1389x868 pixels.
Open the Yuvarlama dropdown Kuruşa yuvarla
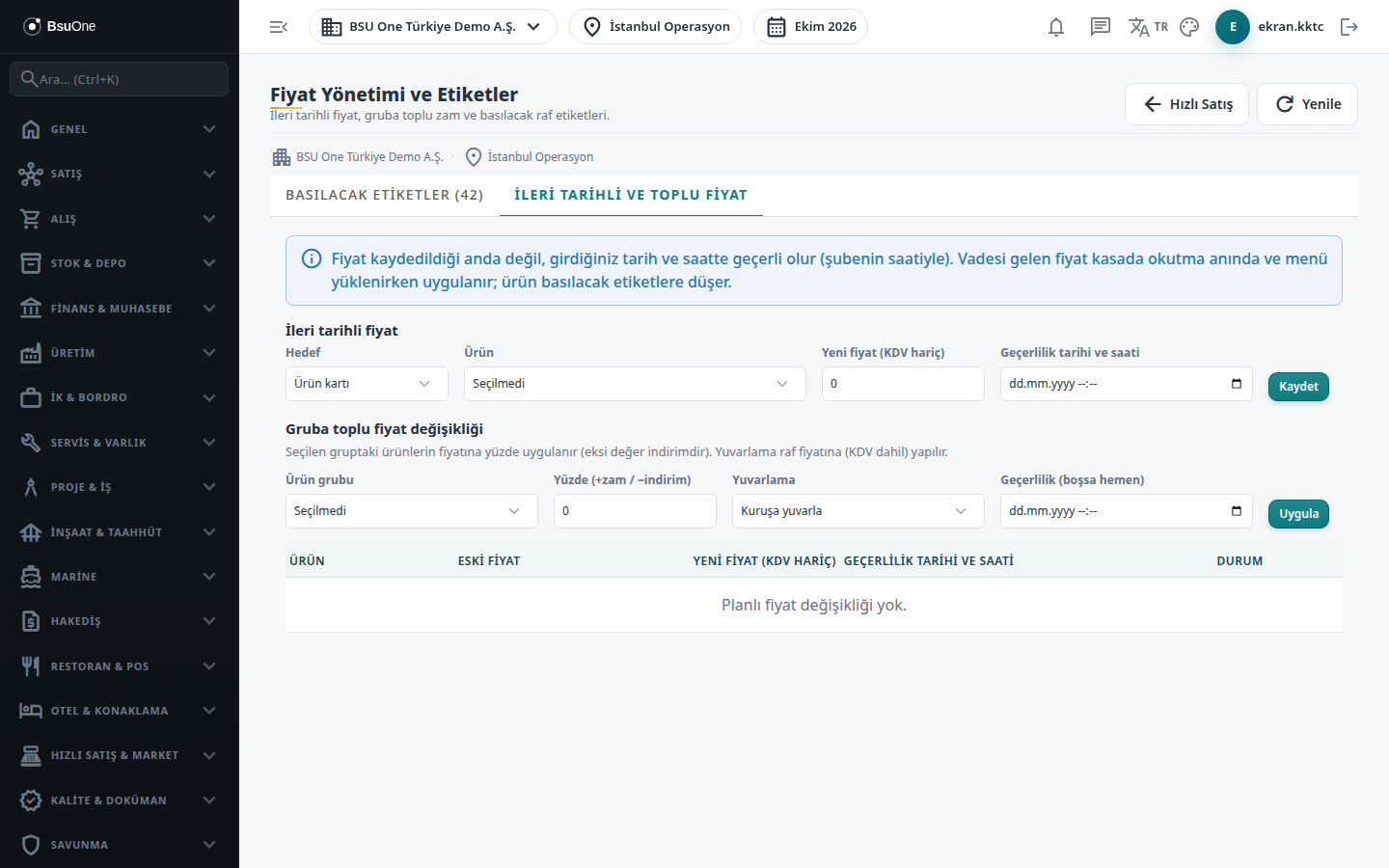(858, 511)
